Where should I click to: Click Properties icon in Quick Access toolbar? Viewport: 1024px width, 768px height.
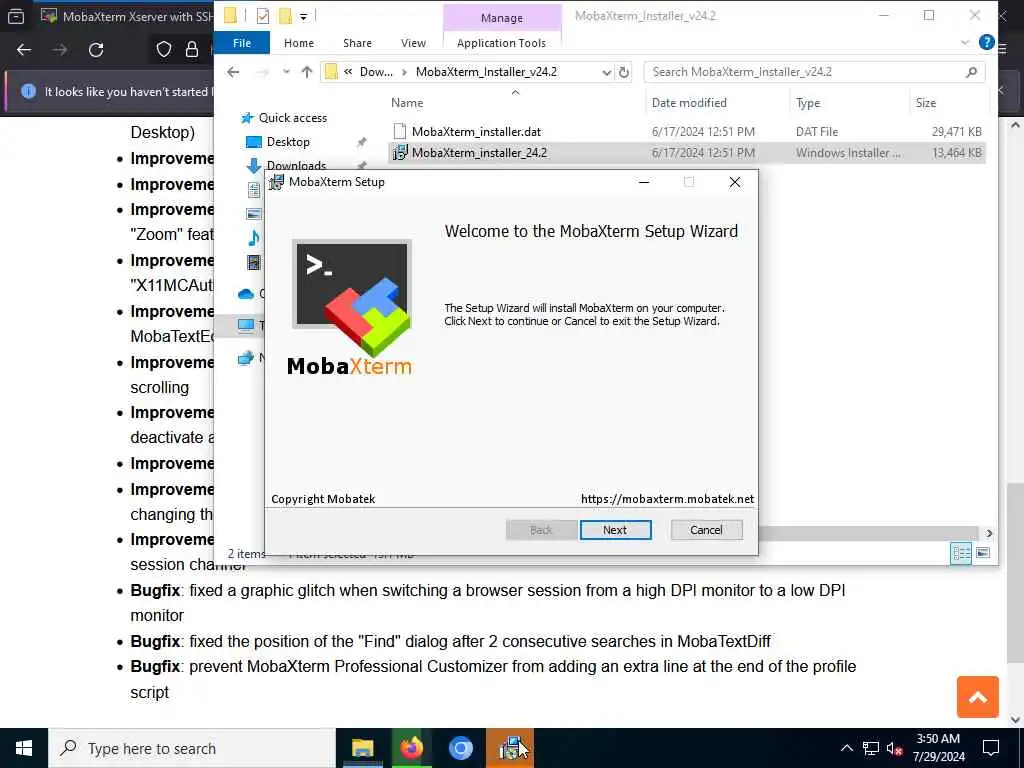pyautogui.click(x=263, y=16)
